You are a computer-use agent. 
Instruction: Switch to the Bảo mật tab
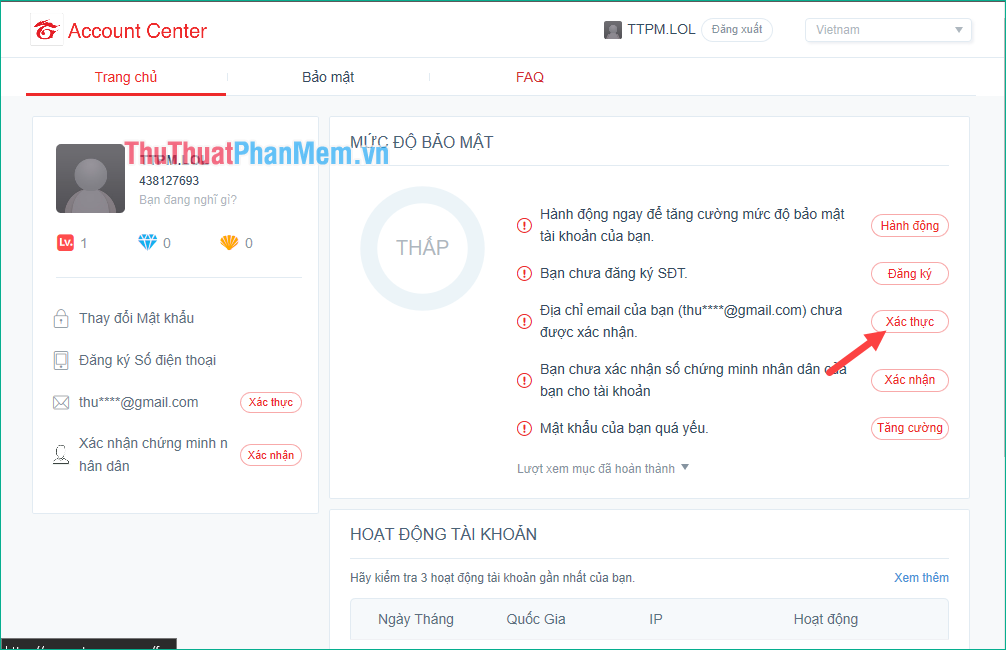point(328,77)
